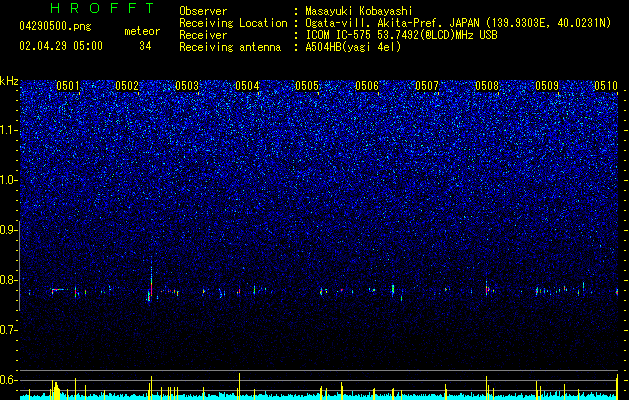Click the 'Receiving Location' label
The width and height of the screenshot is (629, 400).
click(233, 23)
